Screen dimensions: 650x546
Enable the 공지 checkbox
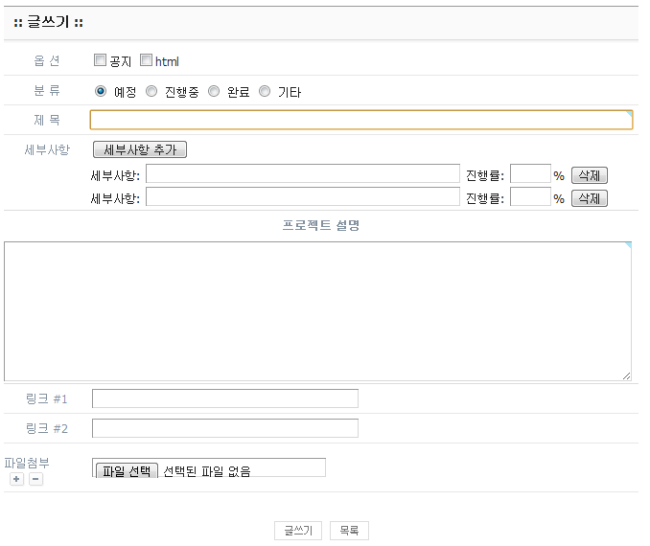tap(100, 62)
